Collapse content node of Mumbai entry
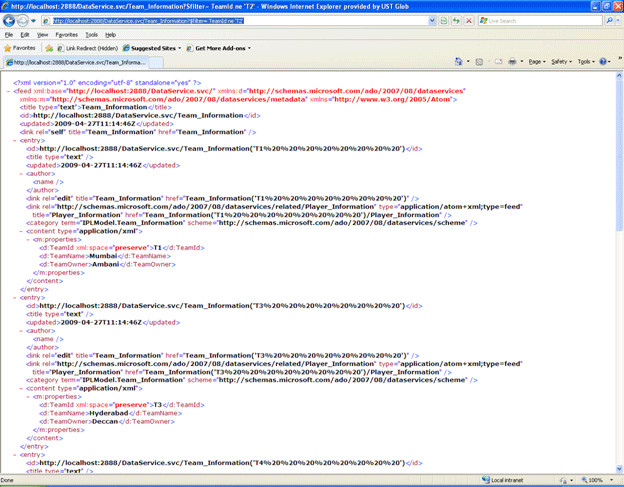The height and width of the screenshot is (487, 624). click(21, 231)
